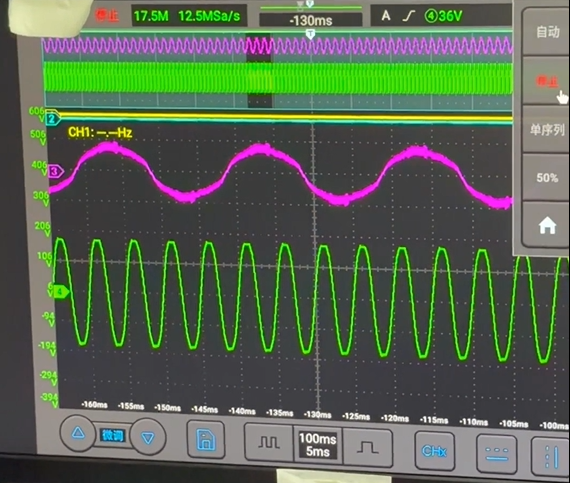Tap the -145ms time axis label
Image resolution: width=570 pixels, height=483 pixels.
coord(205,410)
